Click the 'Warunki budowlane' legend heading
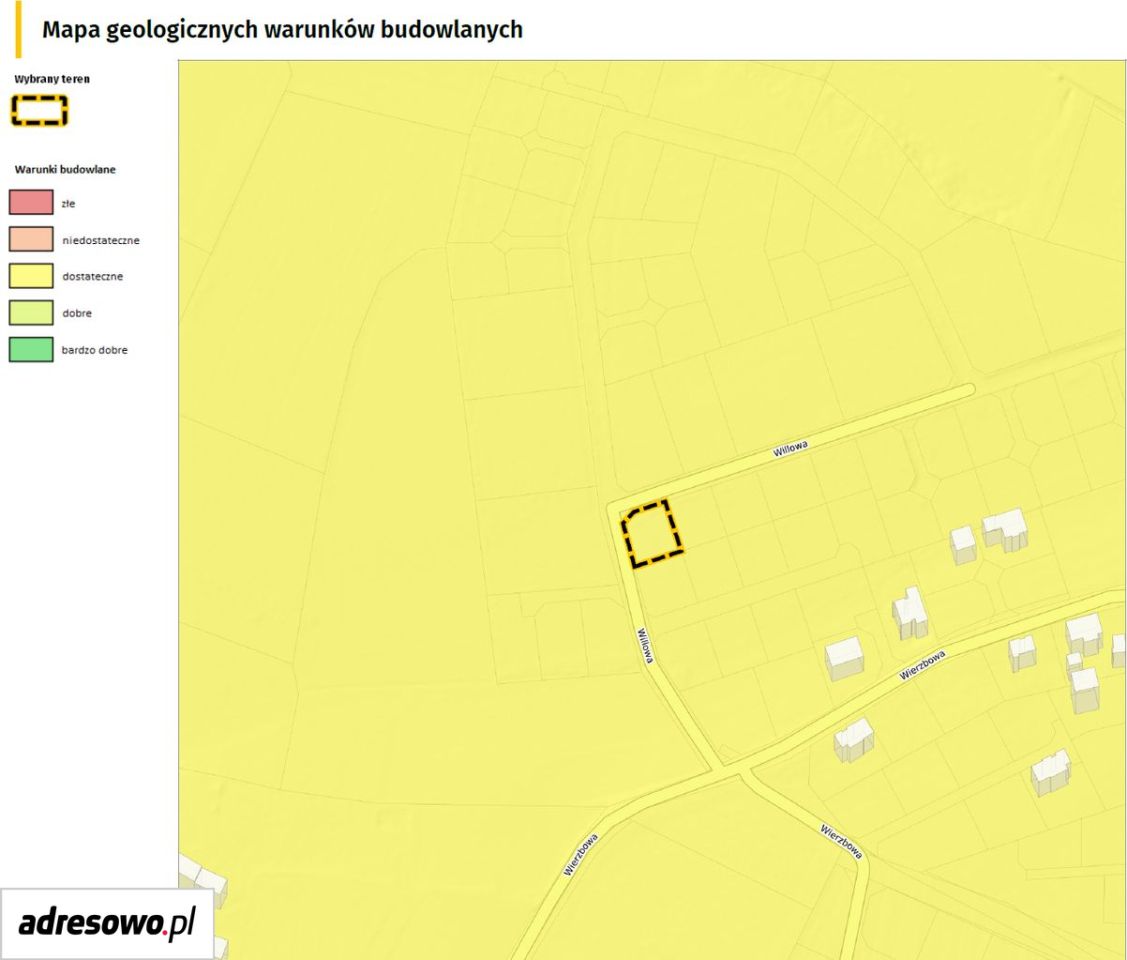 [65, 170]
